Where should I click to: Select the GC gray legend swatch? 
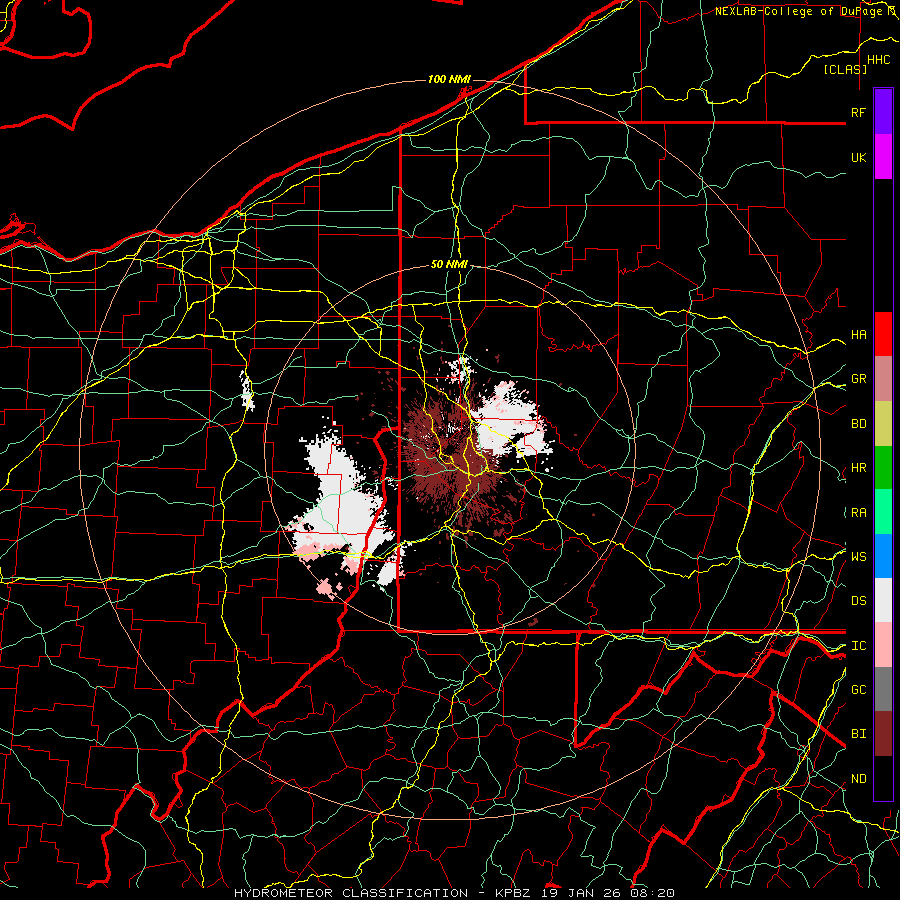[883, 689]
